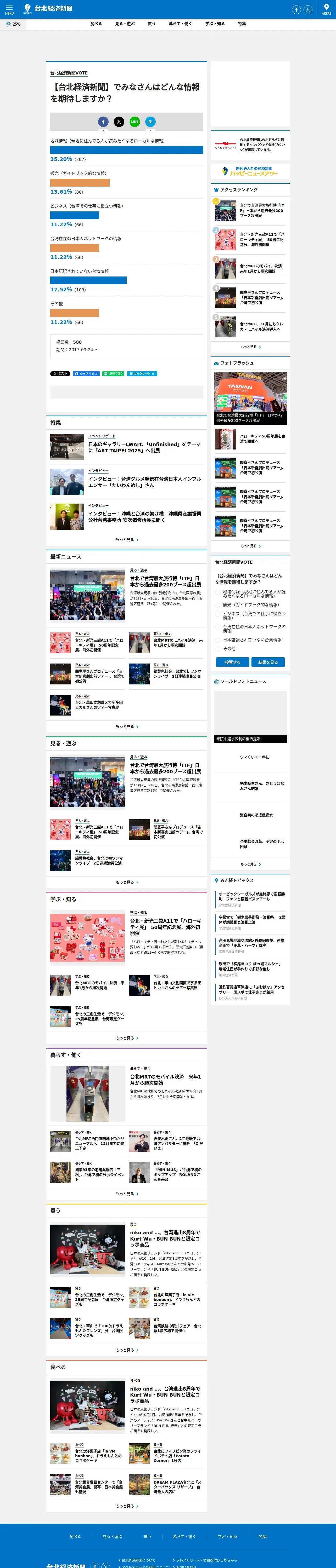
Task: Click the 投票する vote button
Action: point(232,662)
